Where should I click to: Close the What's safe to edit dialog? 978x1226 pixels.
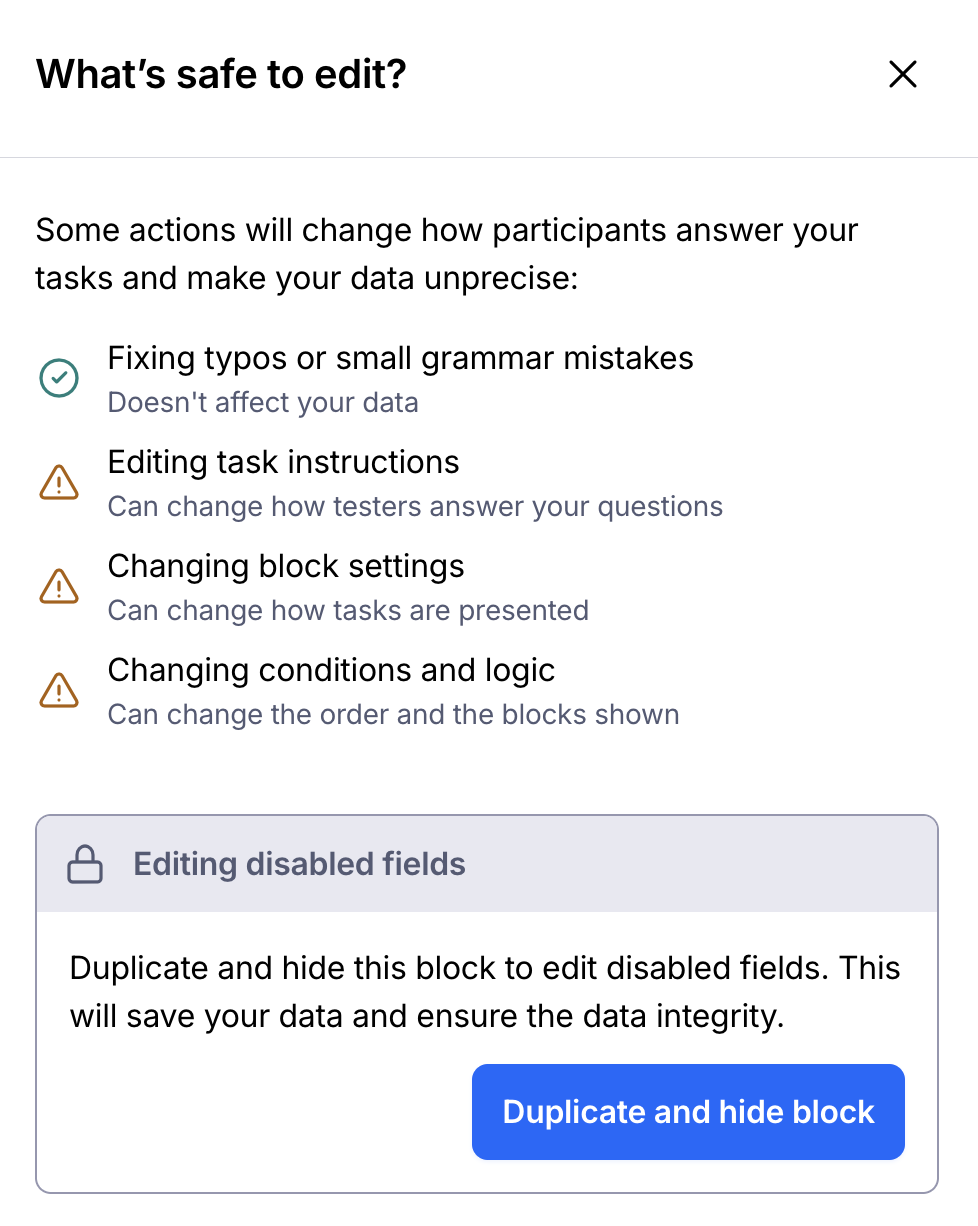pyautogui.click(x=902, y=74)
